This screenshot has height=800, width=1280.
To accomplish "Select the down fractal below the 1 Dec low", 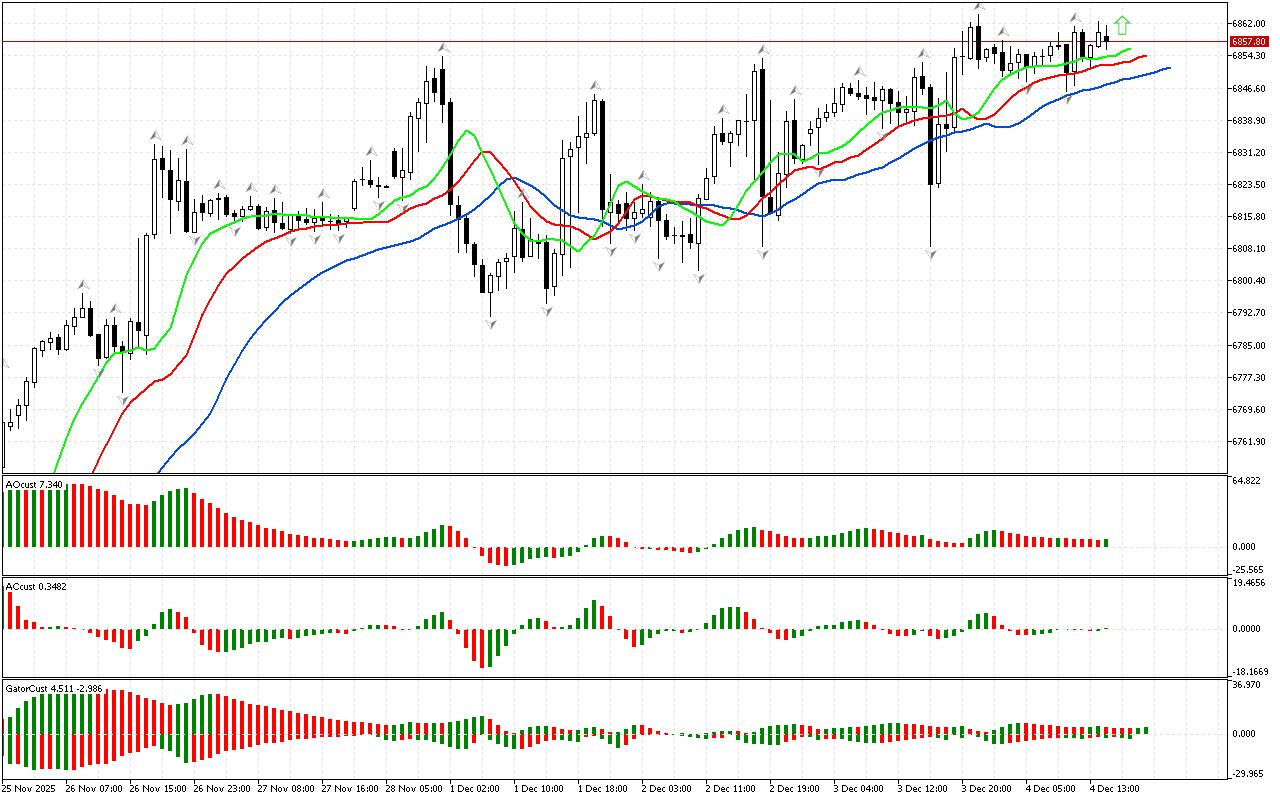I will [490, 323].
